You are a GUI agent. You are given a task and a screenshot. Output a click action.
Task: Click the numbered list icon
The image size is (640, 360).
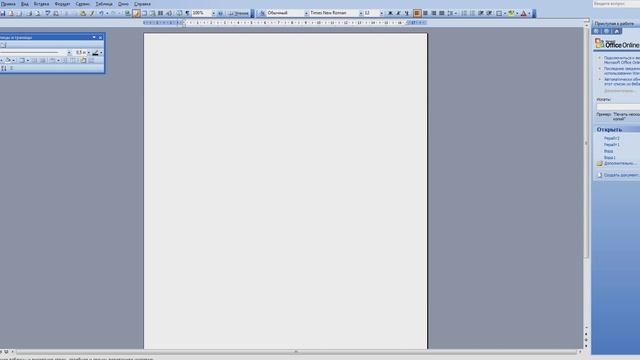point(464,13)
